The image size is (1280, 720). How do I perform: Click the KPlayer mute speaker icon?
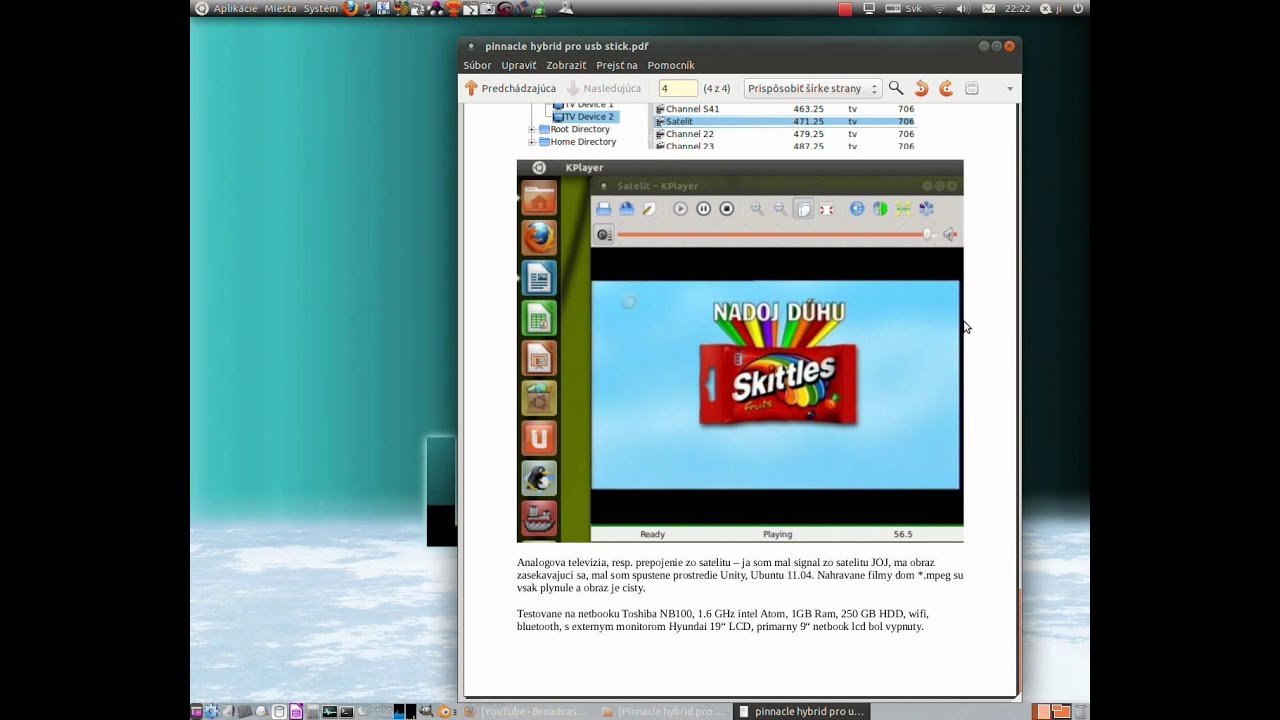(949, 234)
